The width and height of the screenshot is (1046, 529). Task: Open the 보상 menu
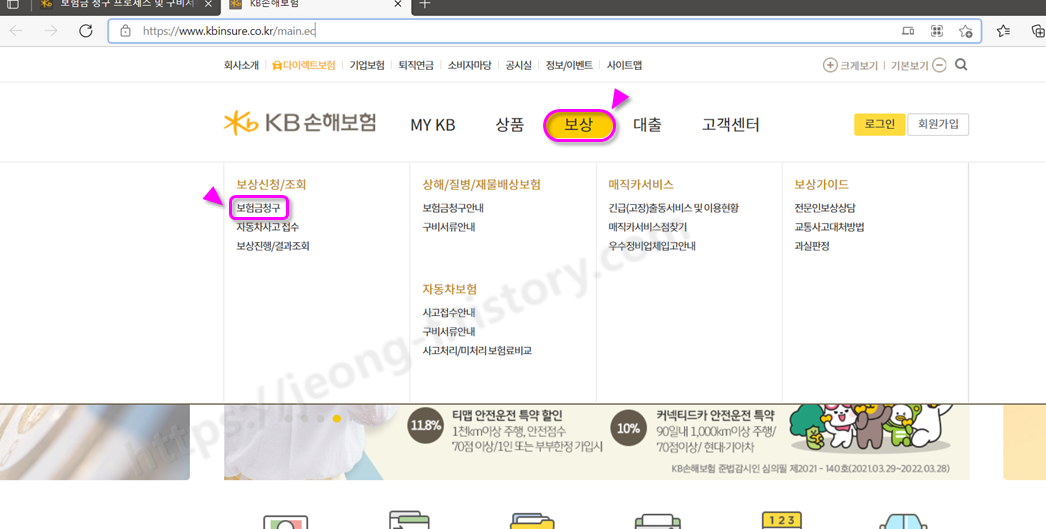tap(578, 125)
